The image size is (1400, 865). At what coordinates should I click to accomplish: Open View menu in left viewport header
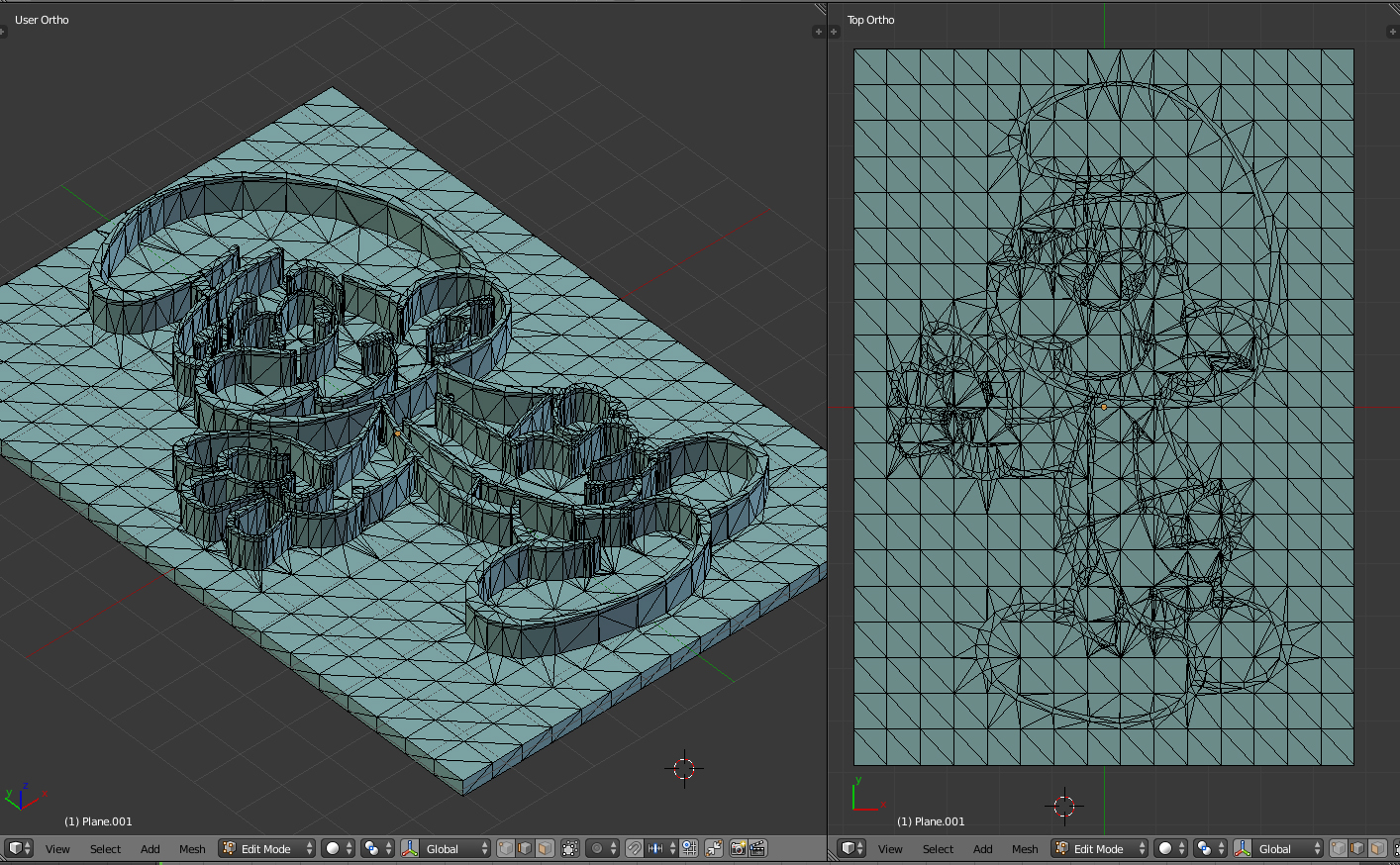tap(57, 849)
